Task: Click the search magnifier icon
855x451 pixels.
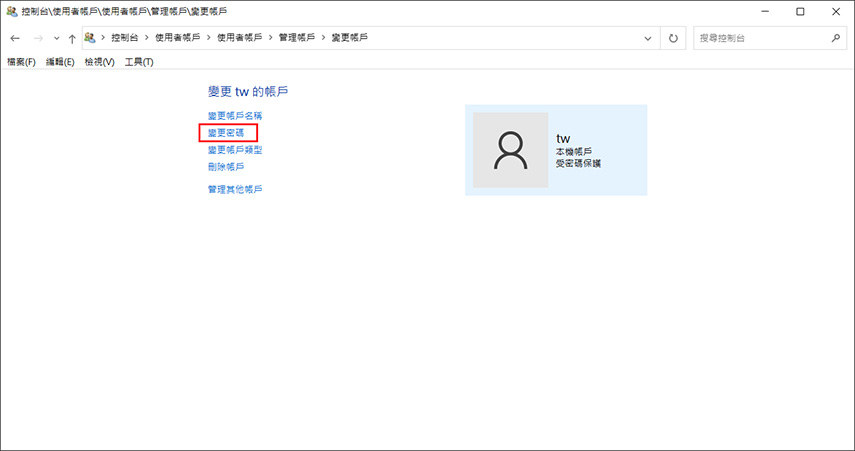Action: tap(835, 38)
